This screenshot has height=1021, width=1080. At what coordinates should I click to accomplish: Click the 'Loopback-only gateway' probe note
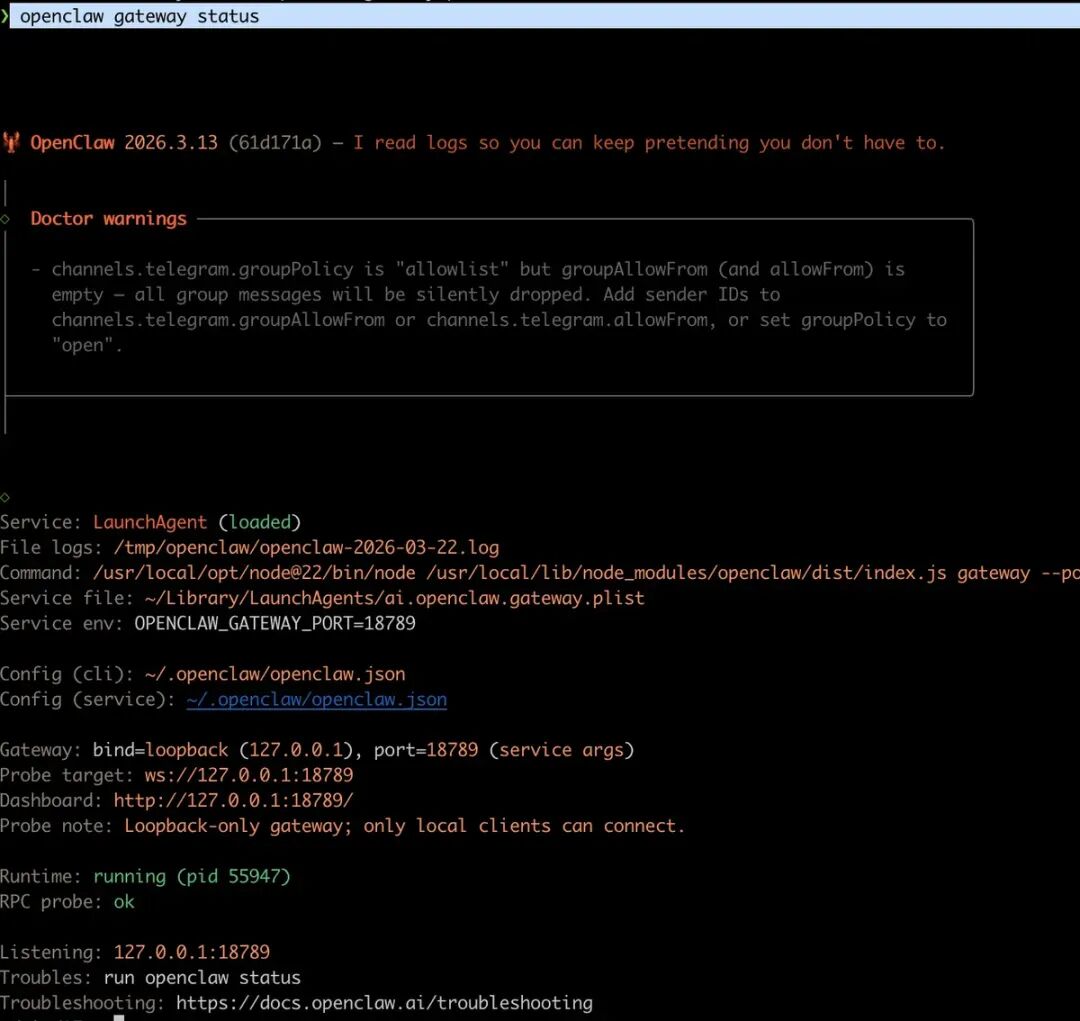coord(405,826)
